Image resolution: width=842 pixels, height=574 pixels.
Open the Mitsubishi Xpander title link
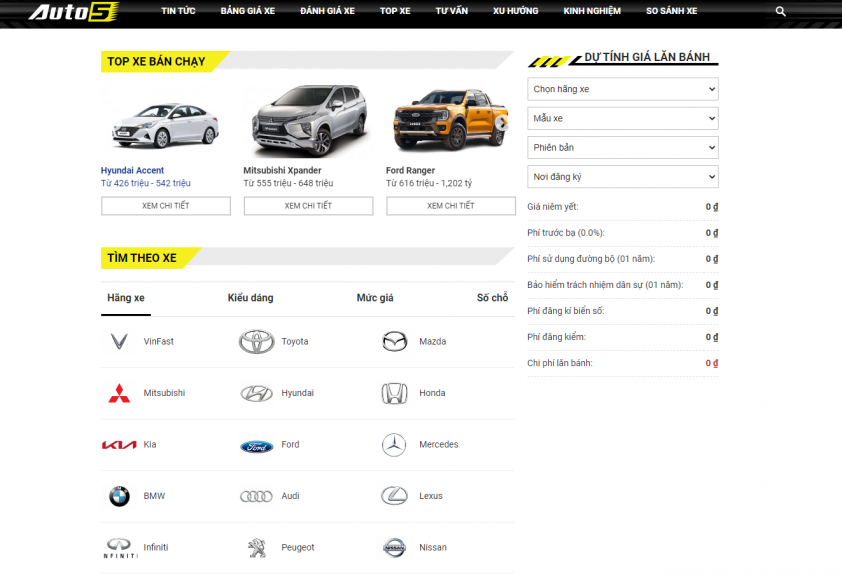tap(282, 170)
